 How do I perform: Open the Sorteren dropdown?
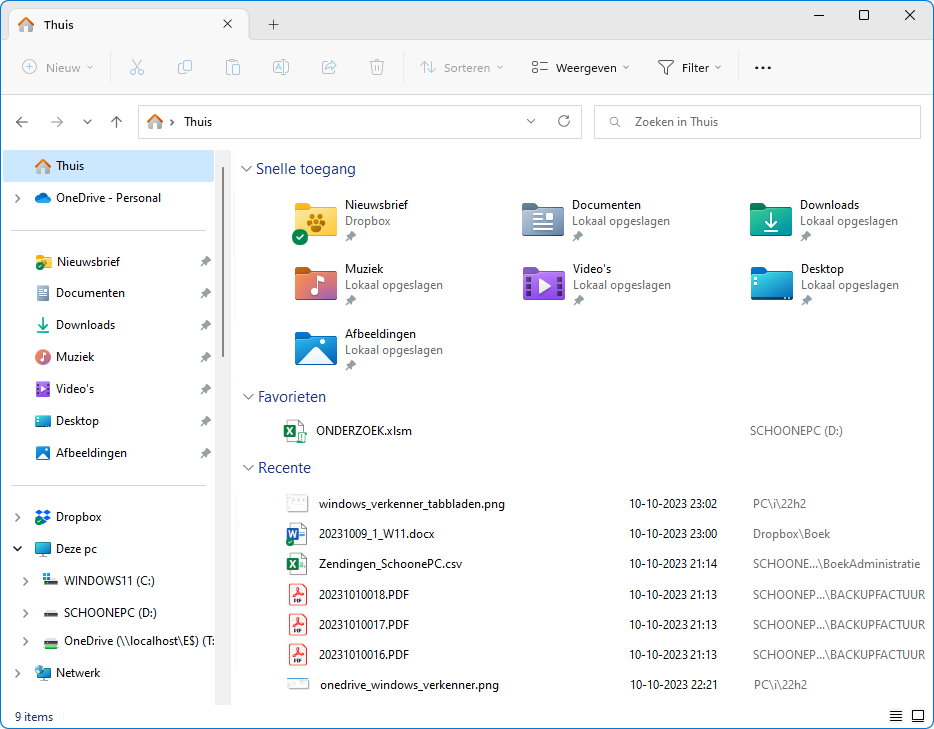point(462,67)
